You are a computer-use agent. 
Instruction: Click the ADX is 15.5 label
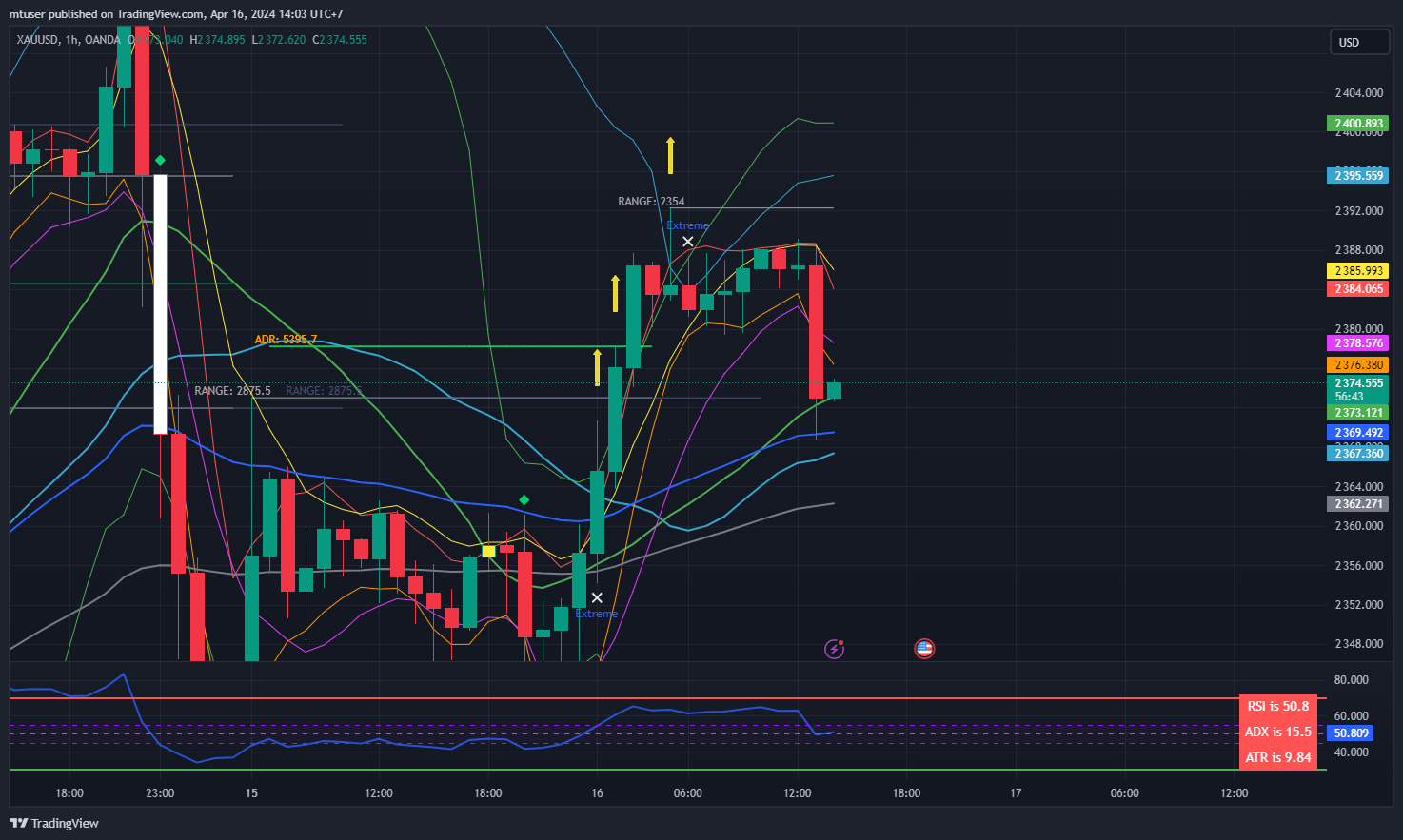tap(1278, 732)
